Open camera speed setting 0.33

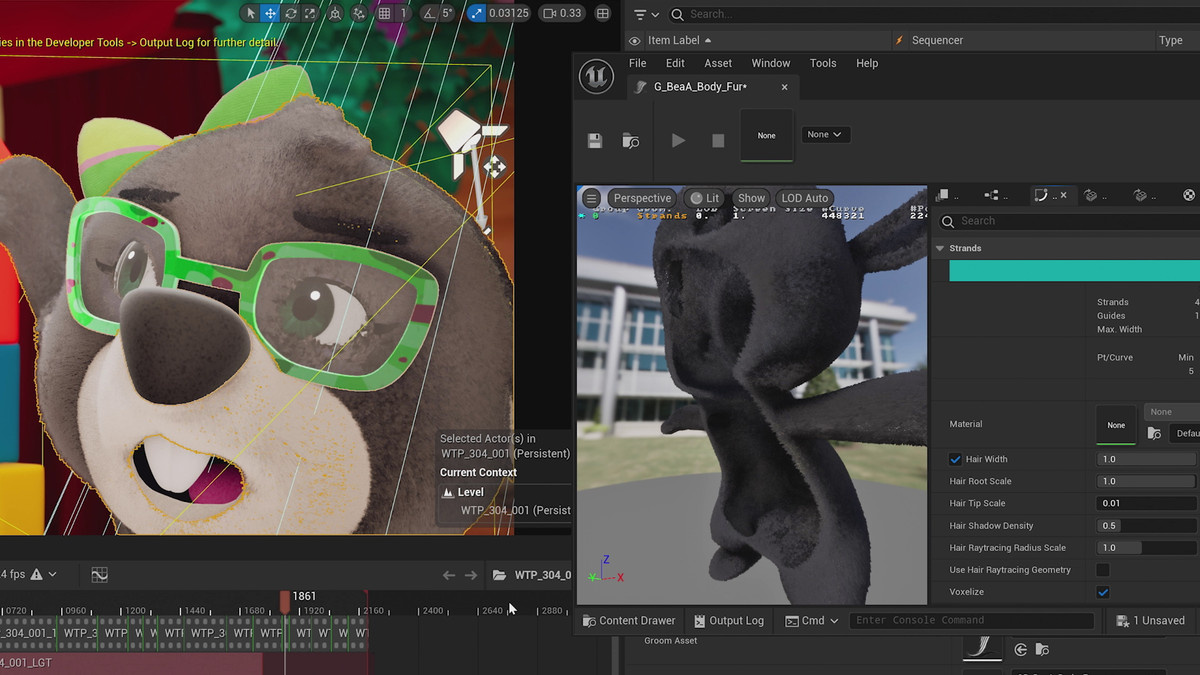pyautogui.click(x=562, y=13)
